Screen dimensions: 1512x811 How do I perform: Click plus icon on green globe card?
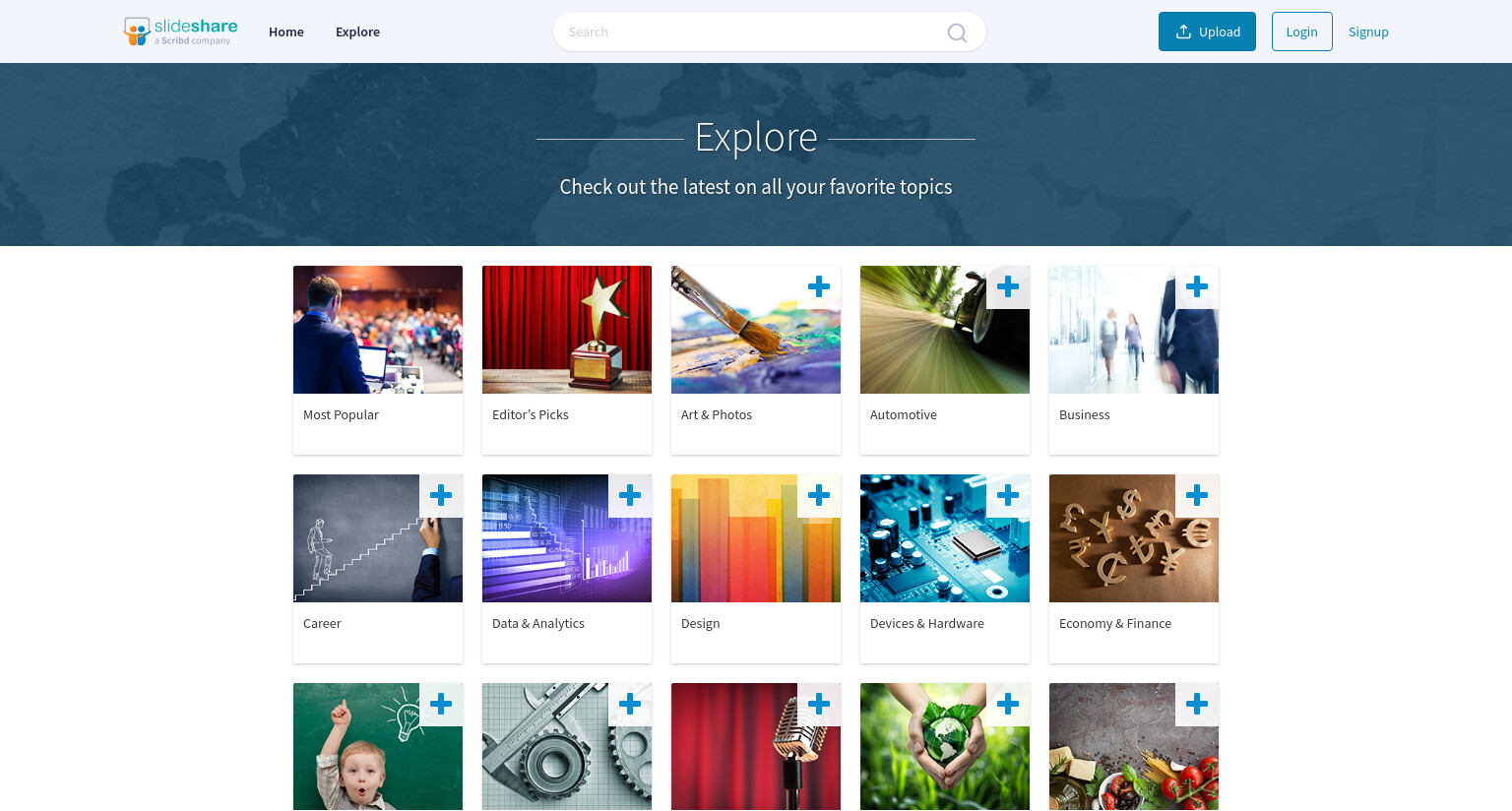(x=1008, y=704)
